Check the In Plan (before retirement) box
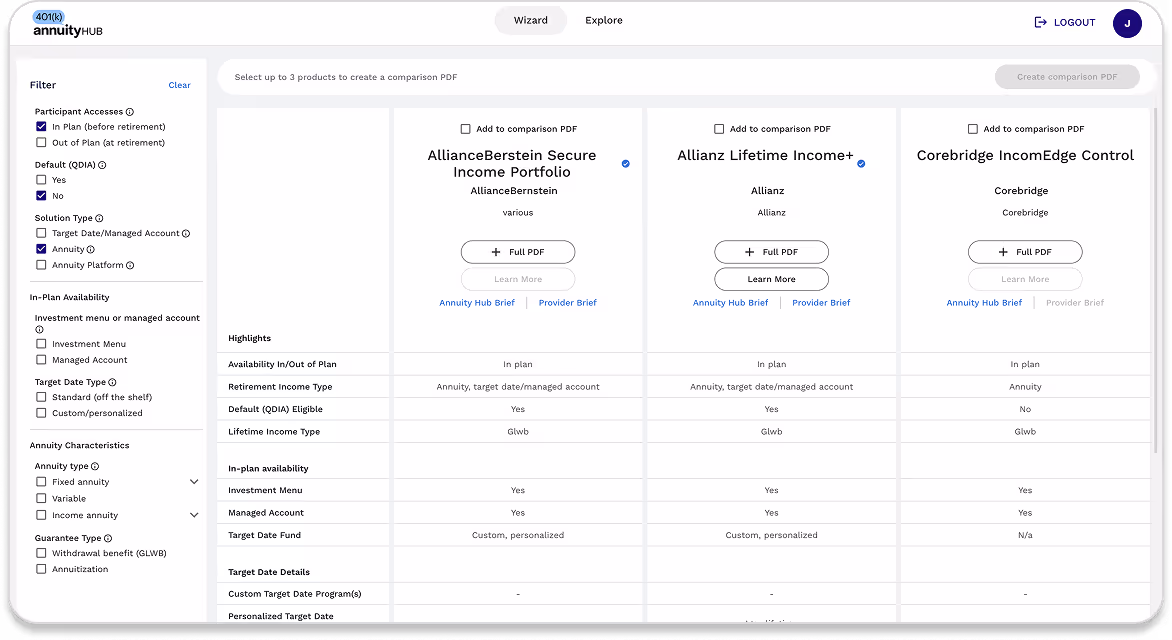This screenshot has height=640, width=1172. [41, 126]
